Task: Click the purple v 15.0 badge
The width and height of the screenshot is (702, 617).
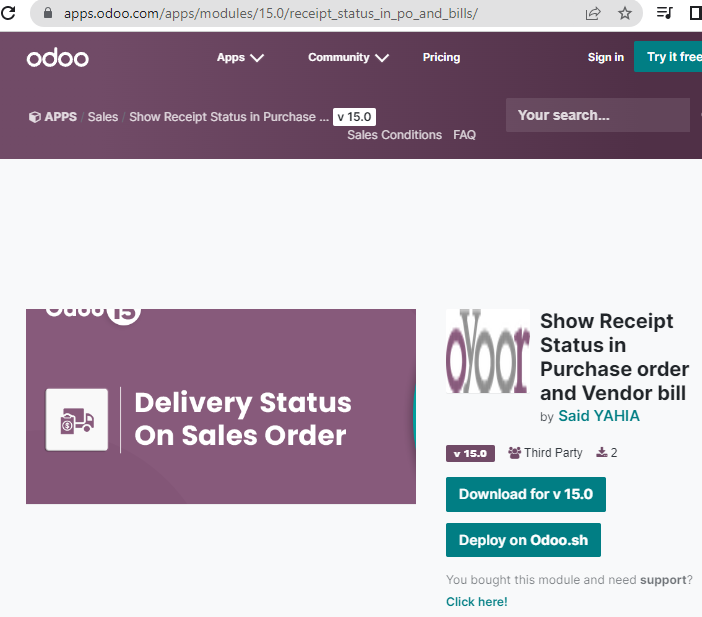Action: pyautogui.click(x=470, y=454)
